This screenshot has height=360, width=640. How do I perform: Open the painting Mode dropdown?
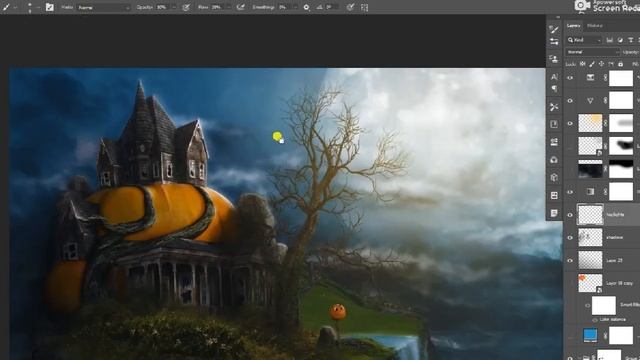(x=104, y=7)
